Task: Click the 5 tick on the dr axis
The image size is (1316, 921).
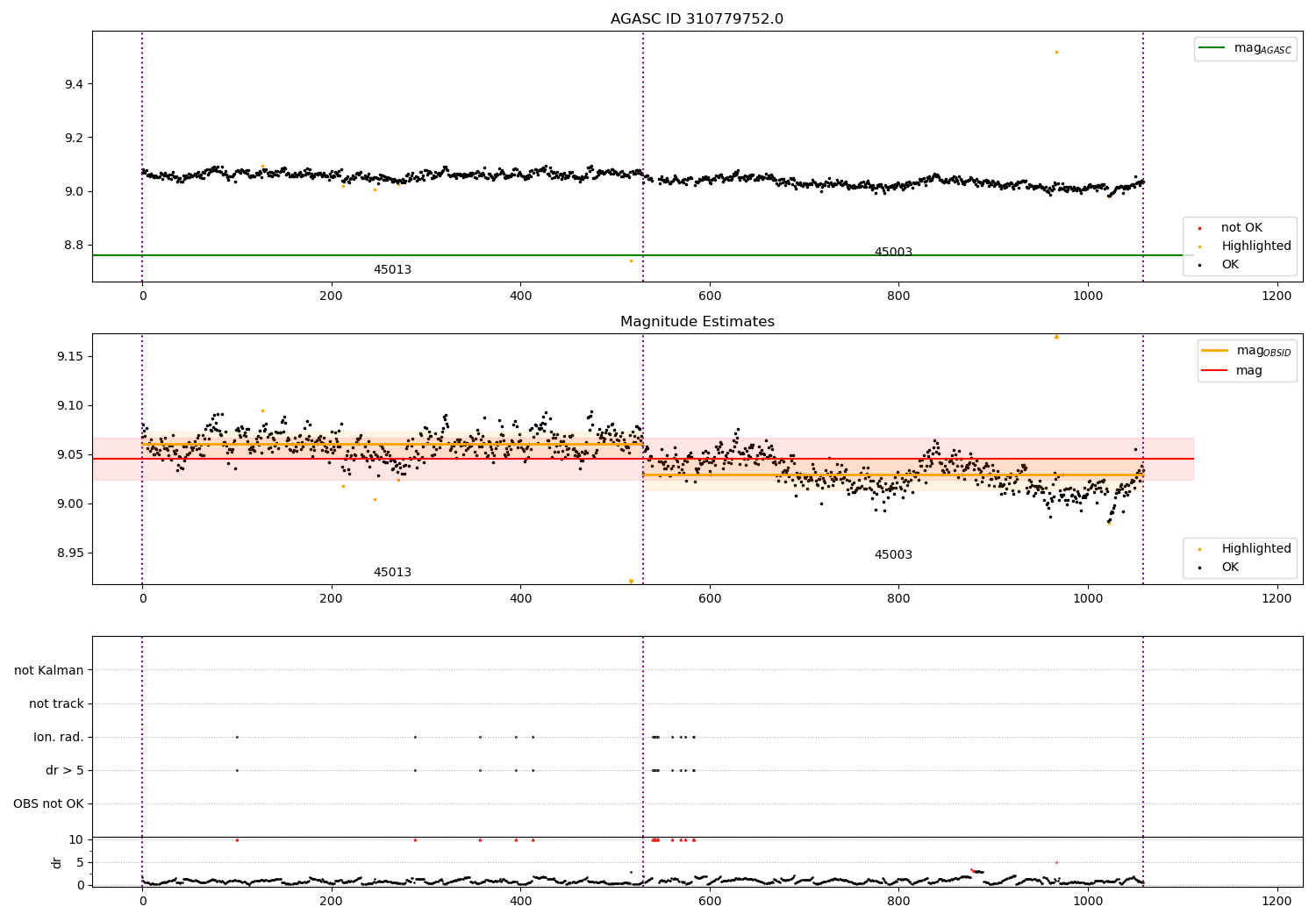Action: click(80, 862)
